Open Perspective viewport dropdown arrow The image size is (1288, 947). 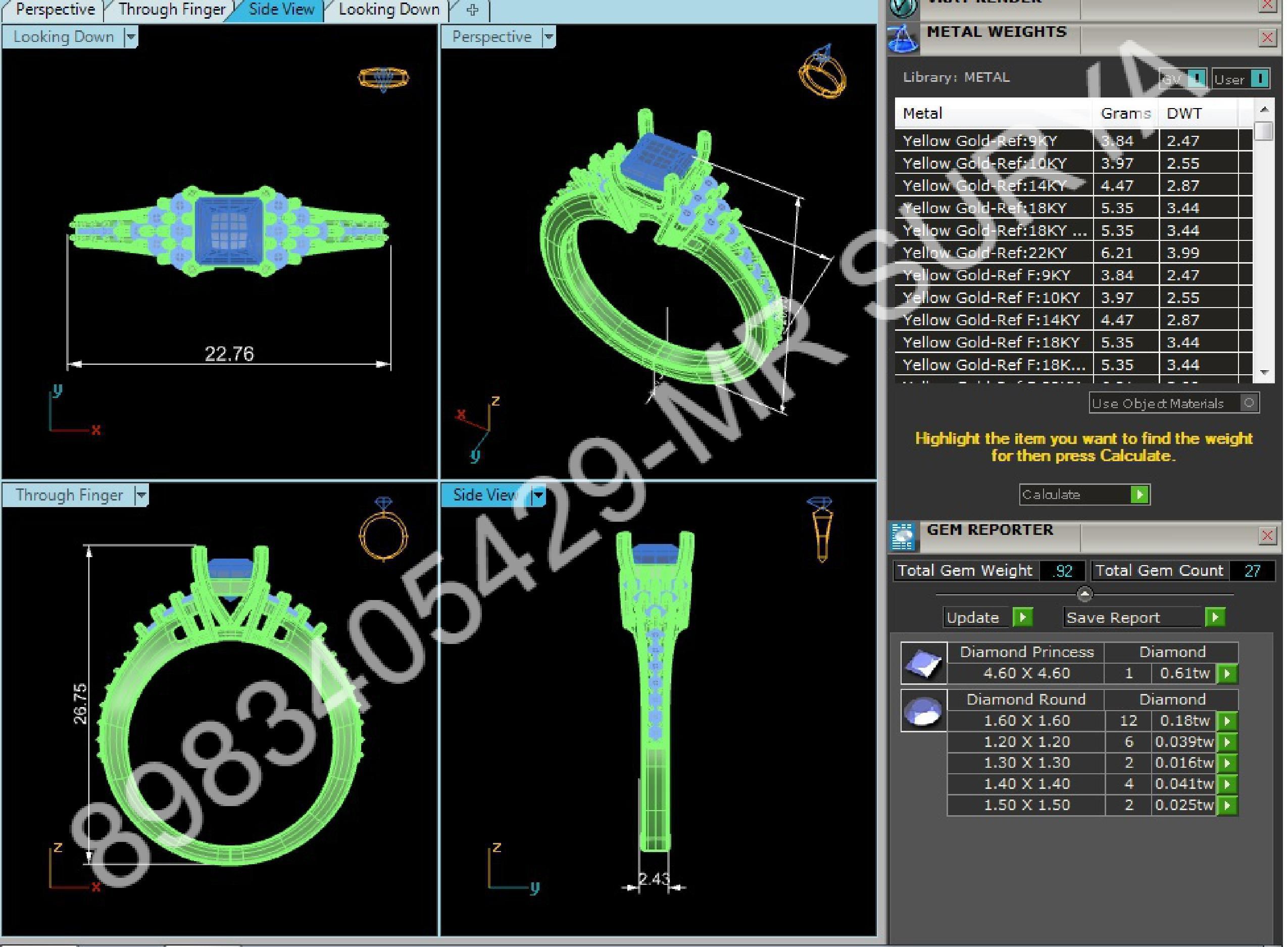[549, 37]
